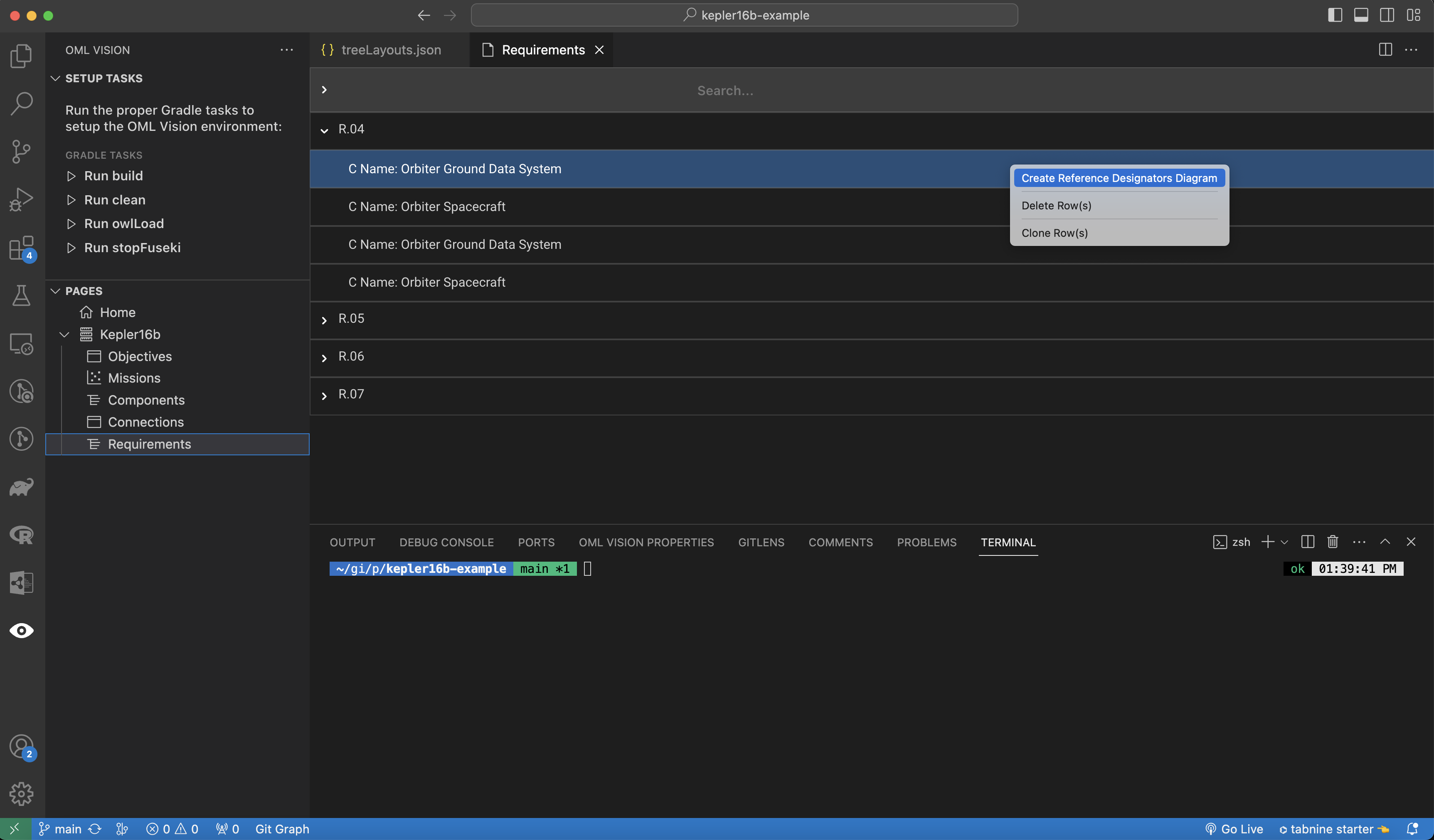Open the OML VISION PROPERTIES tab
Image resolution: width=1434 pixels, height=840 pixels.
[646, 542]
